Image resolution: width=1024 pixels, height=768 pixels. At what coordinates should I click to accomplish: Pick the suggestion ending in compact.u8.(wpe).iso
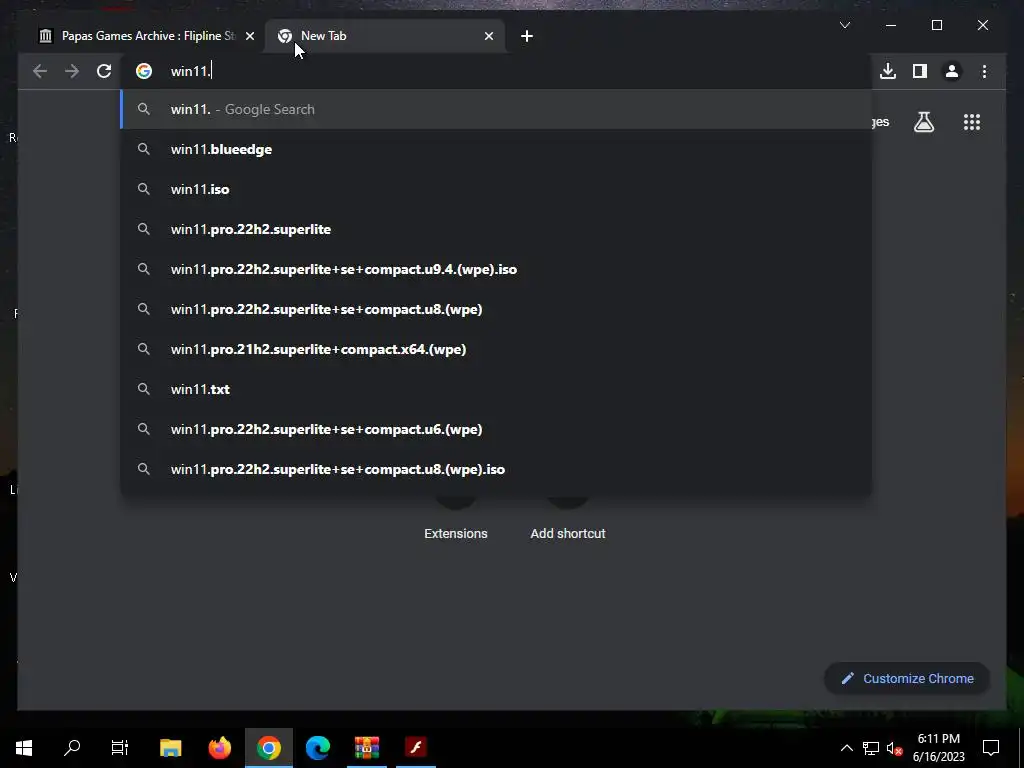[x=496, y=469]
